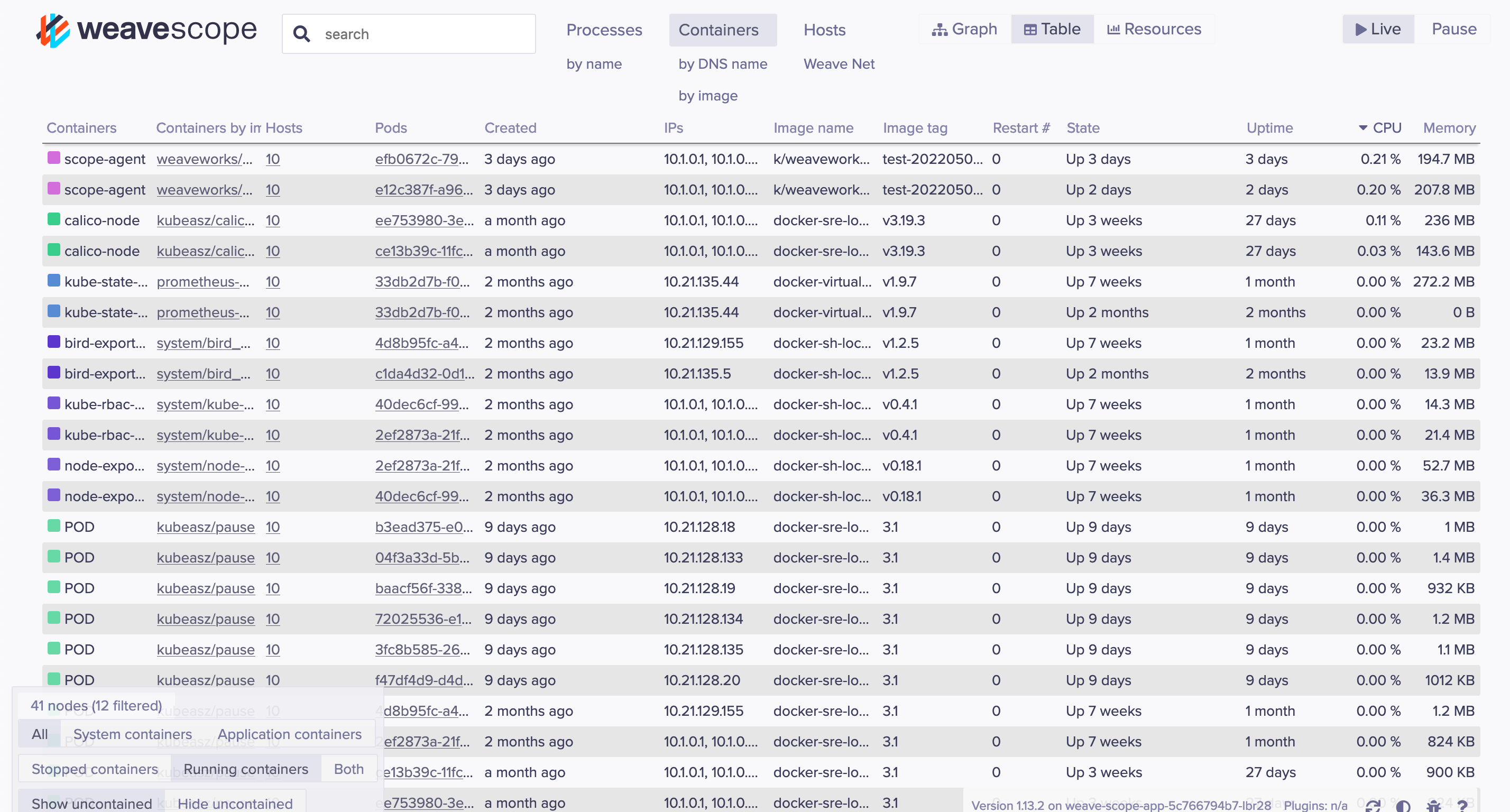Image resolution: width=1510 pixels, height=812 pixels.
Task: Choose Hide uncontained option
Action: pyautogui.click(x=235, y=803)
